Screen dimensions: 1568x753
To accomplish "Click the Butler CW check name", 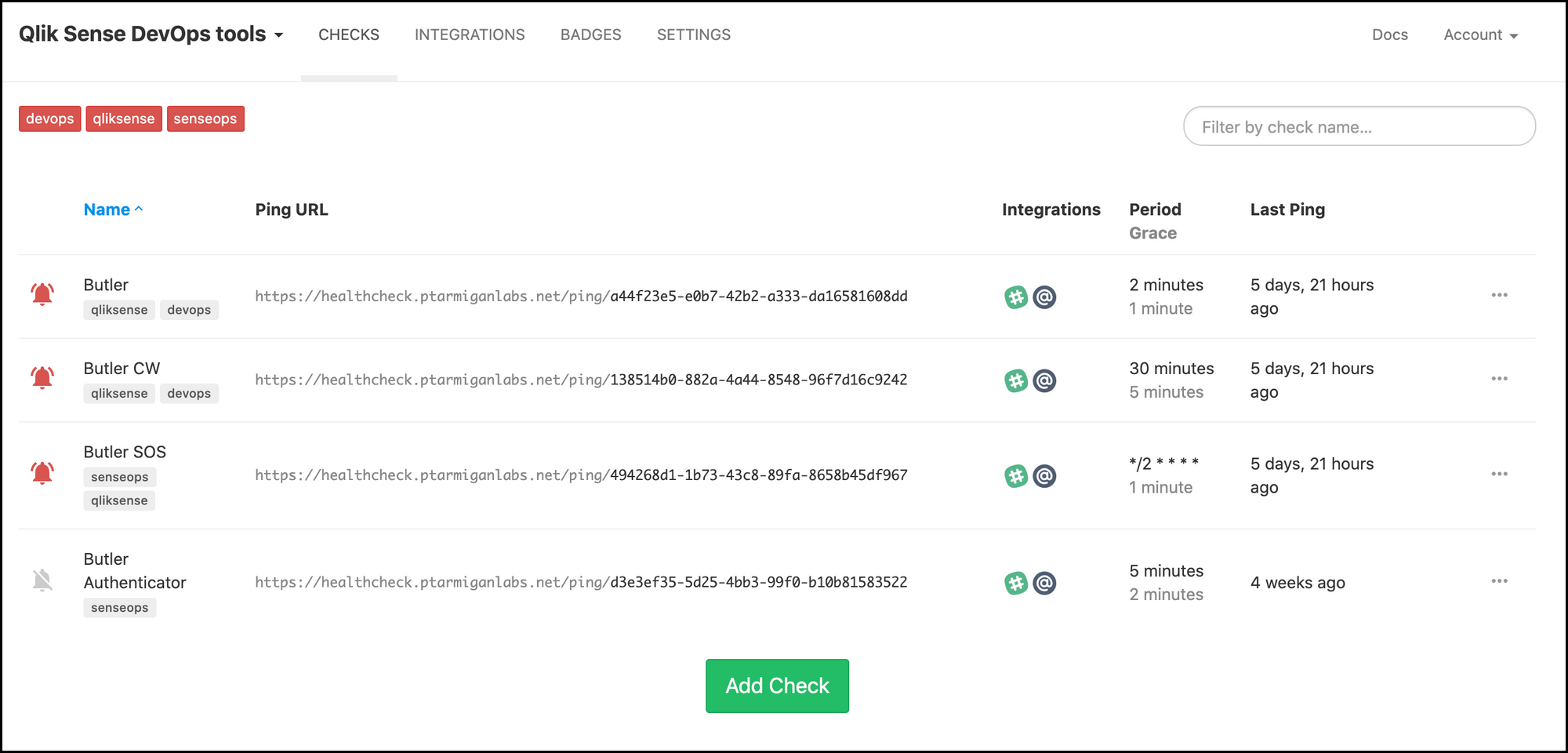I will click(x=122, y=369).
